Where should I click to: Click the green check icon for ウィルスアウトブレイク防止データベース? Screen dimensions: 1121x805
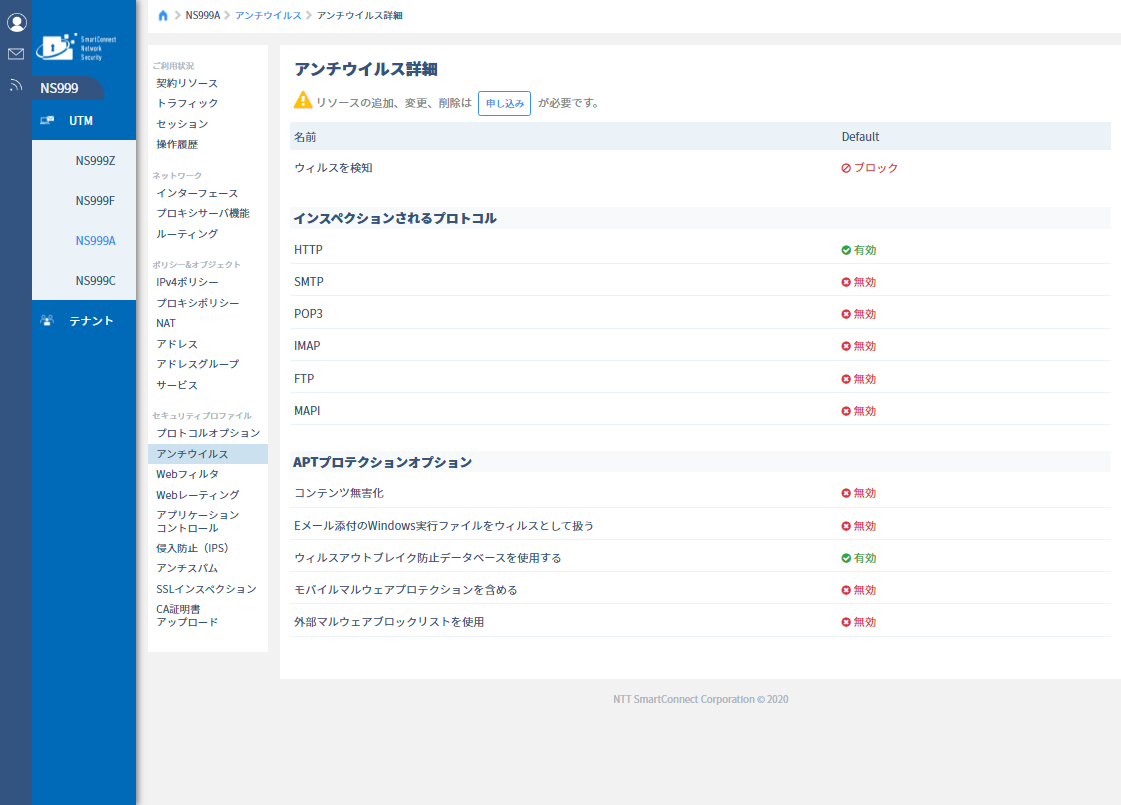(846, 558)
